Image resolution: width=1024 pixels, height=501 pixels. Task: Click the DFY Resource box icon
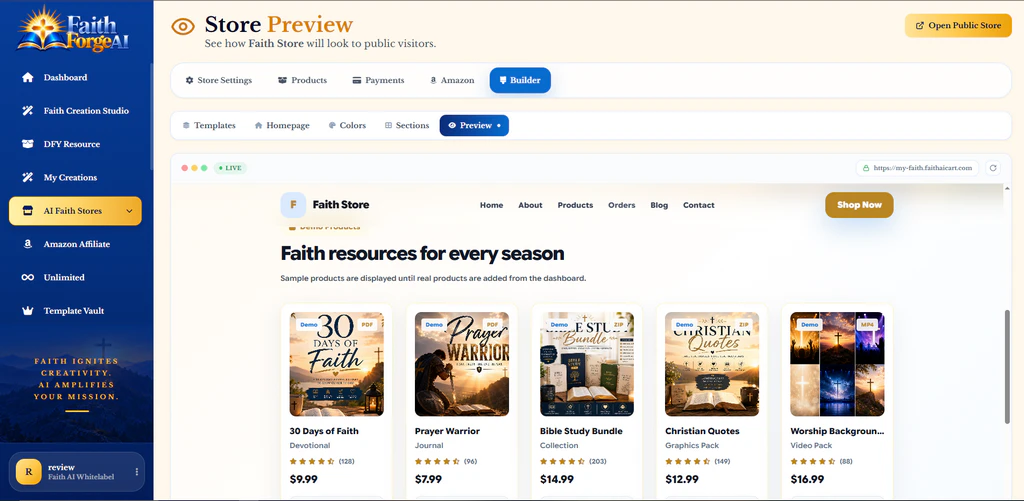27,144
